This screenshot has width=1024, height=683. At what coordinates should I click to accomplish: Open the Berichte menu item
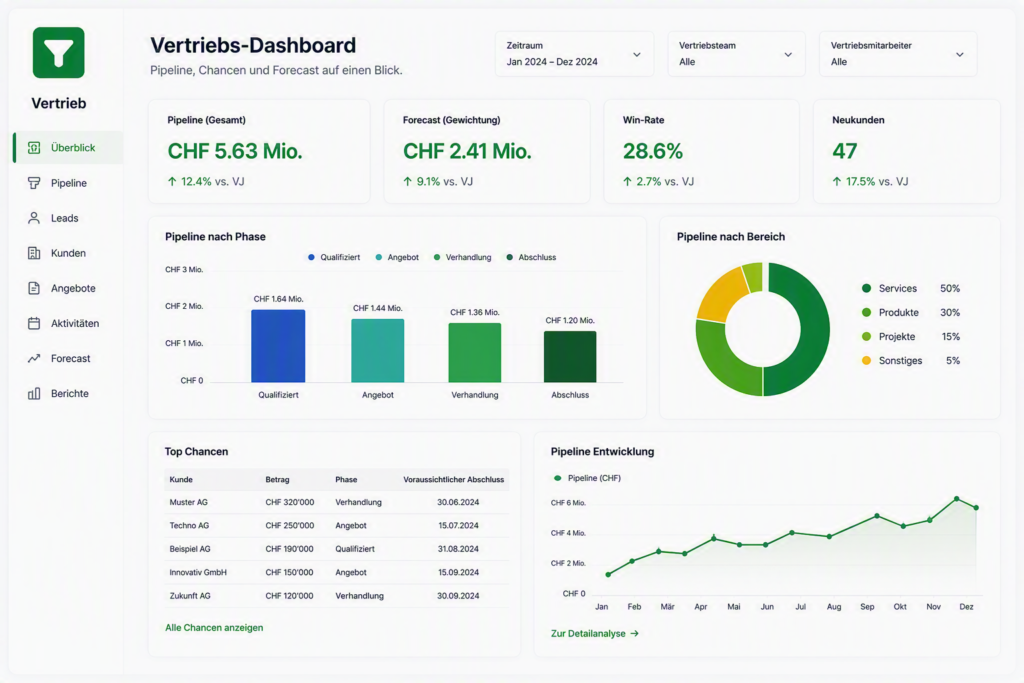(x=68, y=393)
